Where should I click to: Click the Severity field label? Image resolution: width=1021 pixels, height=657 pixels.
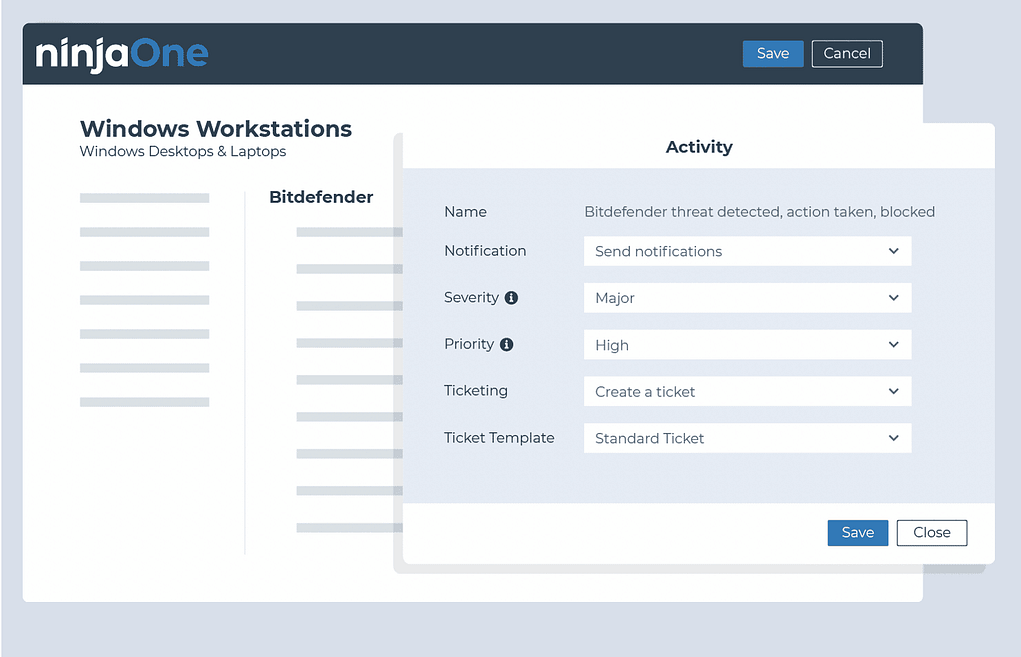[x=471, y=298]
